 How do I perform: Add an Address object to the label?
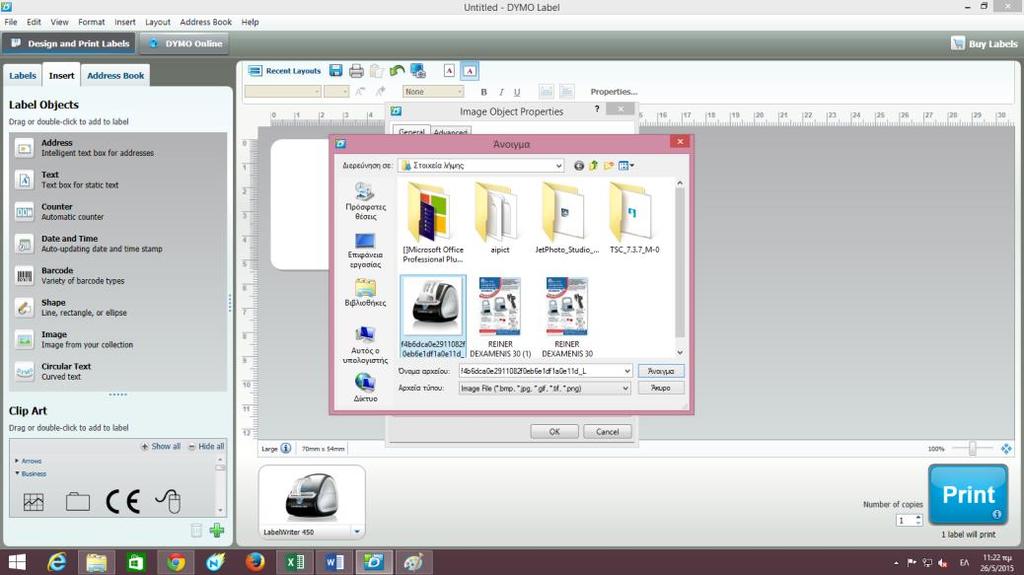[118, 148]
